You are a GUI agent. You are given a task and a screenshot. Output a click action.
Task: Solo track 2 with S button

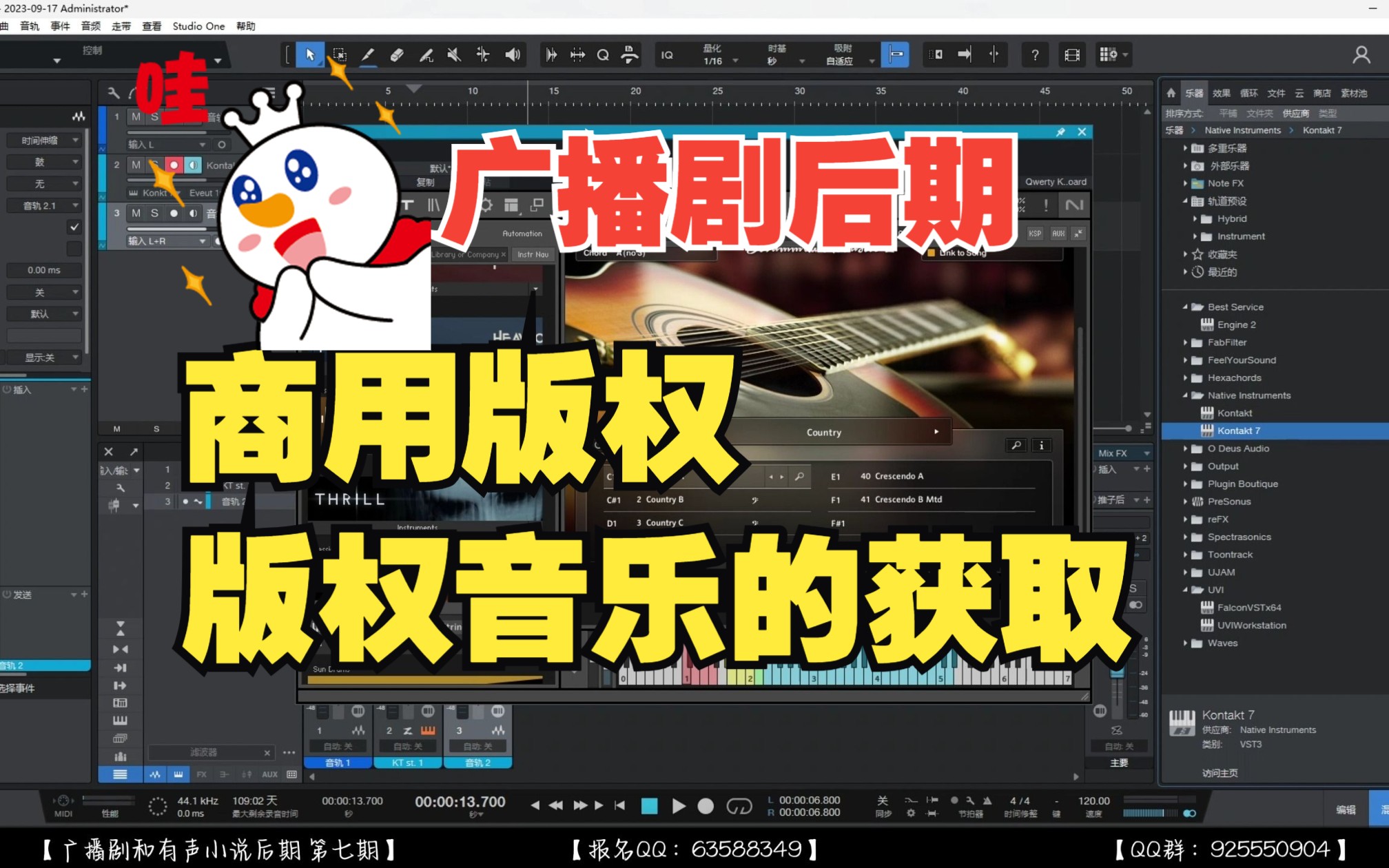coord(159,165)
